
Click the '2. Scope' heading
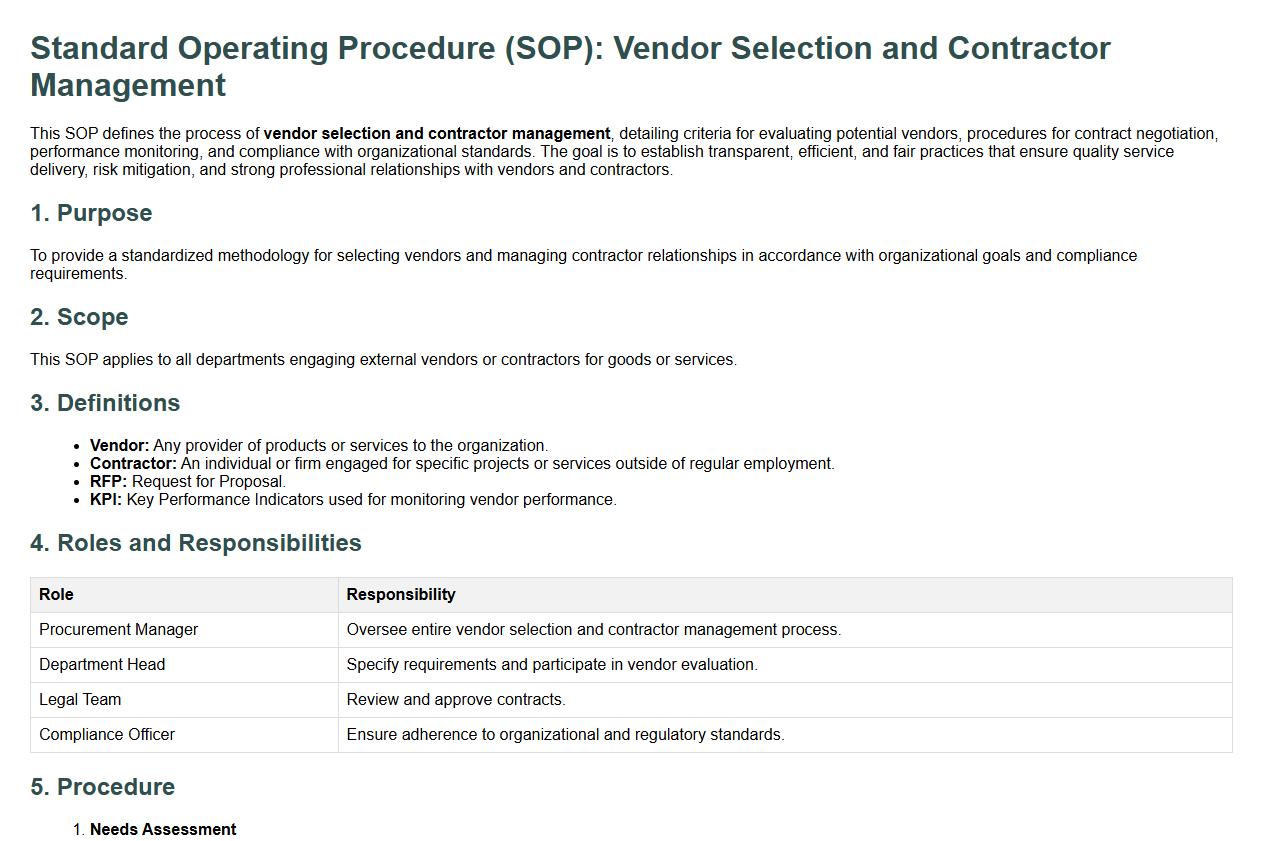point(79,317)
